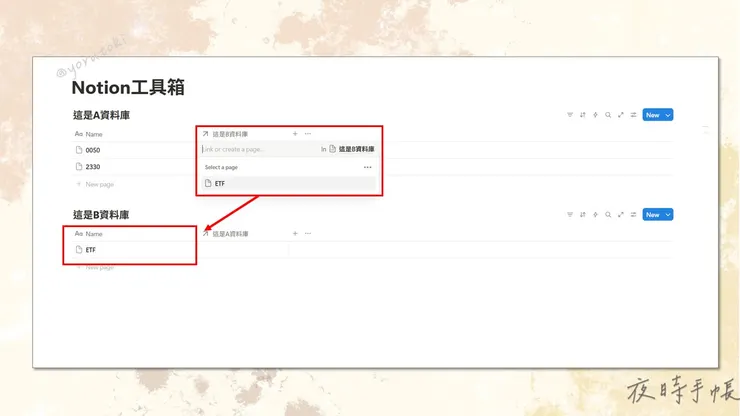Add property with plus in database B header
Image resolution: width=740 pixels, height=416 pixels.
click(x=295, y=233)
